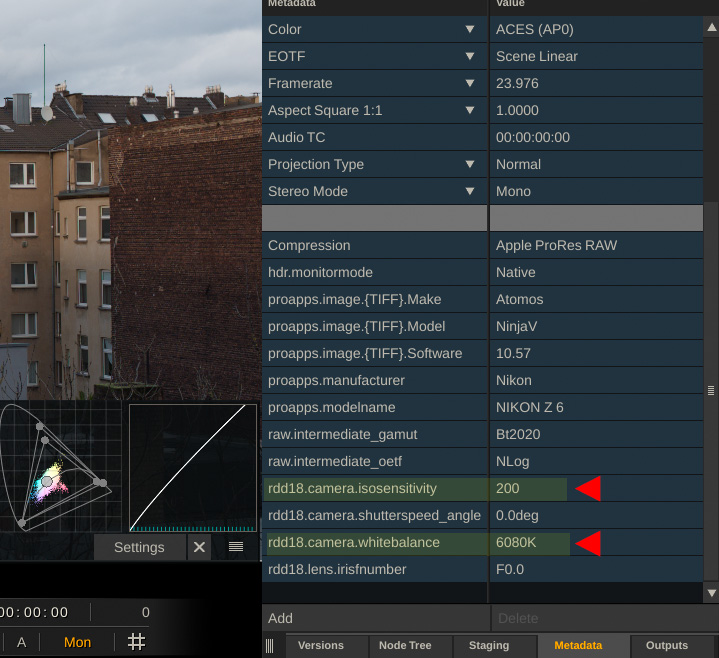Select NIKON Z 6 model value
Image resolution: width=719 pixels, height=658 pixels.
click(596, 407)
